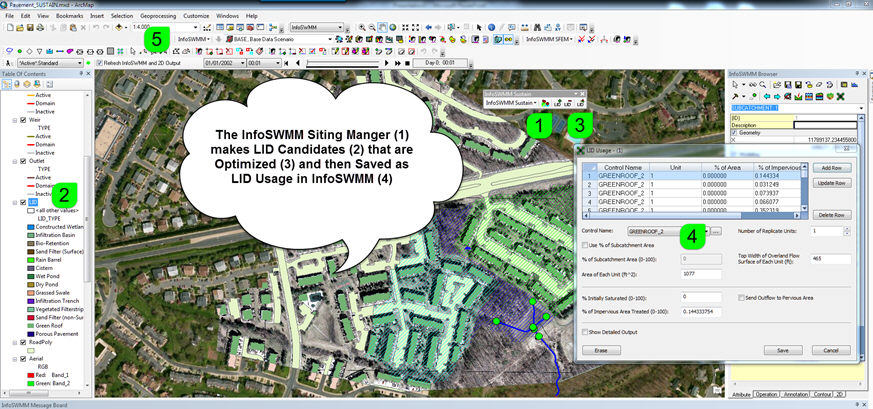Viewport: 873px width, 409px height.
Task: Collapse the LID layer tree node
Action: (14, 202)
